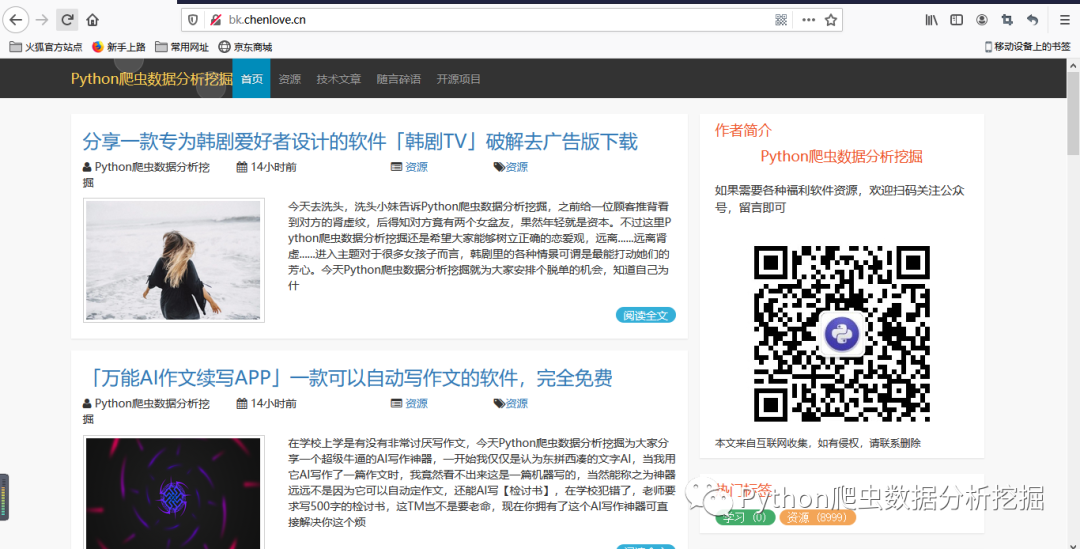Image resolution: width=1080 pixels, height=549 pixels.
Task: Open the Firefox account avatar icon
Action: 982,20
